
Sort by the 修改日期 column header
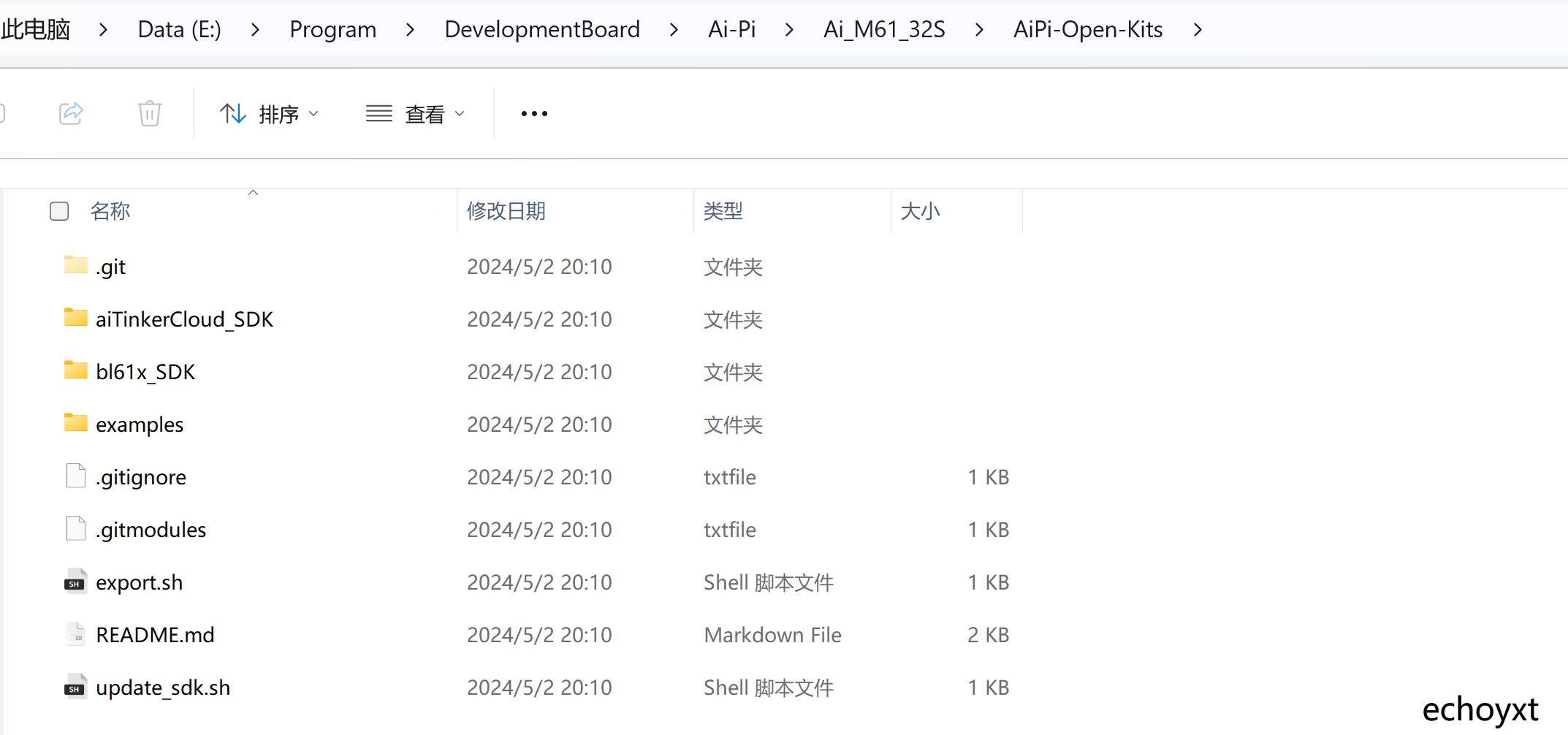(x=506, y=211)
